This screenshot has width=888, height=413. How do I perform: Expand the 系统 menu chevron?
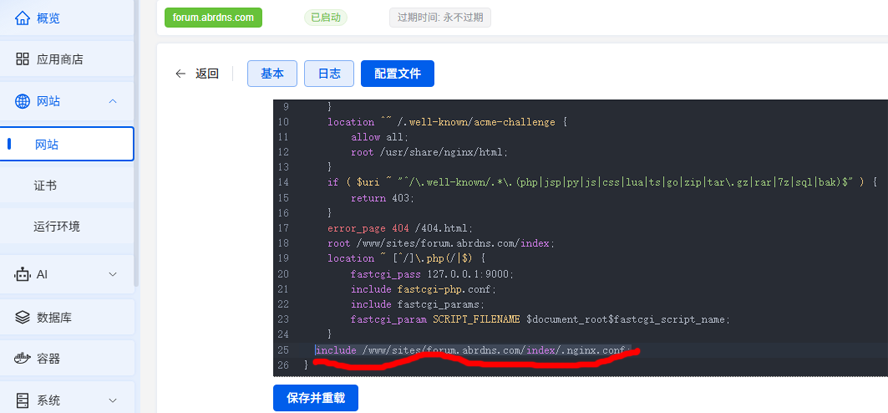(x=113, y=400)
